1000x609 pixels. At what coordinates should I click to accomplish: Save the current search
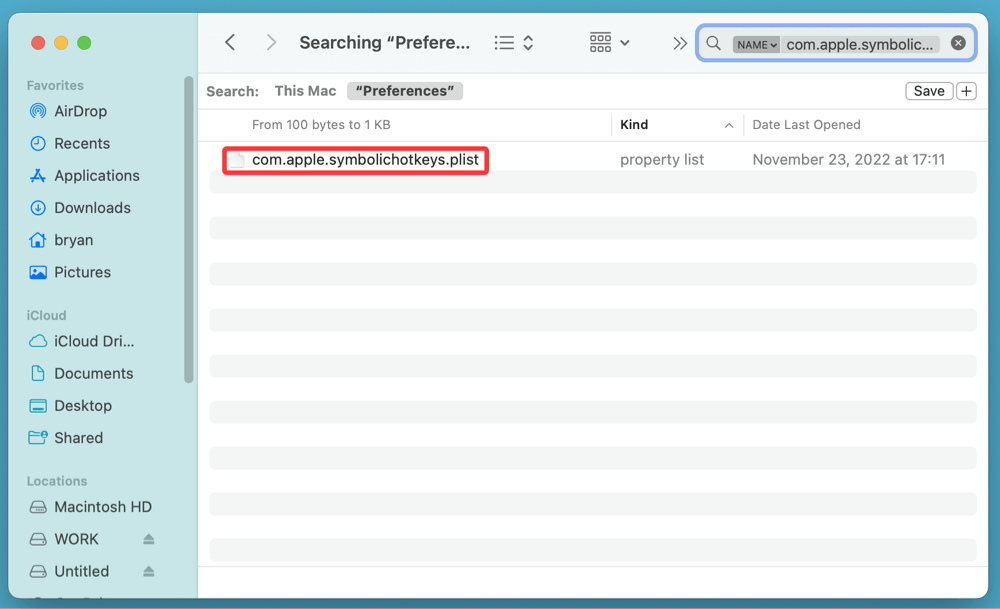(928, 91)
